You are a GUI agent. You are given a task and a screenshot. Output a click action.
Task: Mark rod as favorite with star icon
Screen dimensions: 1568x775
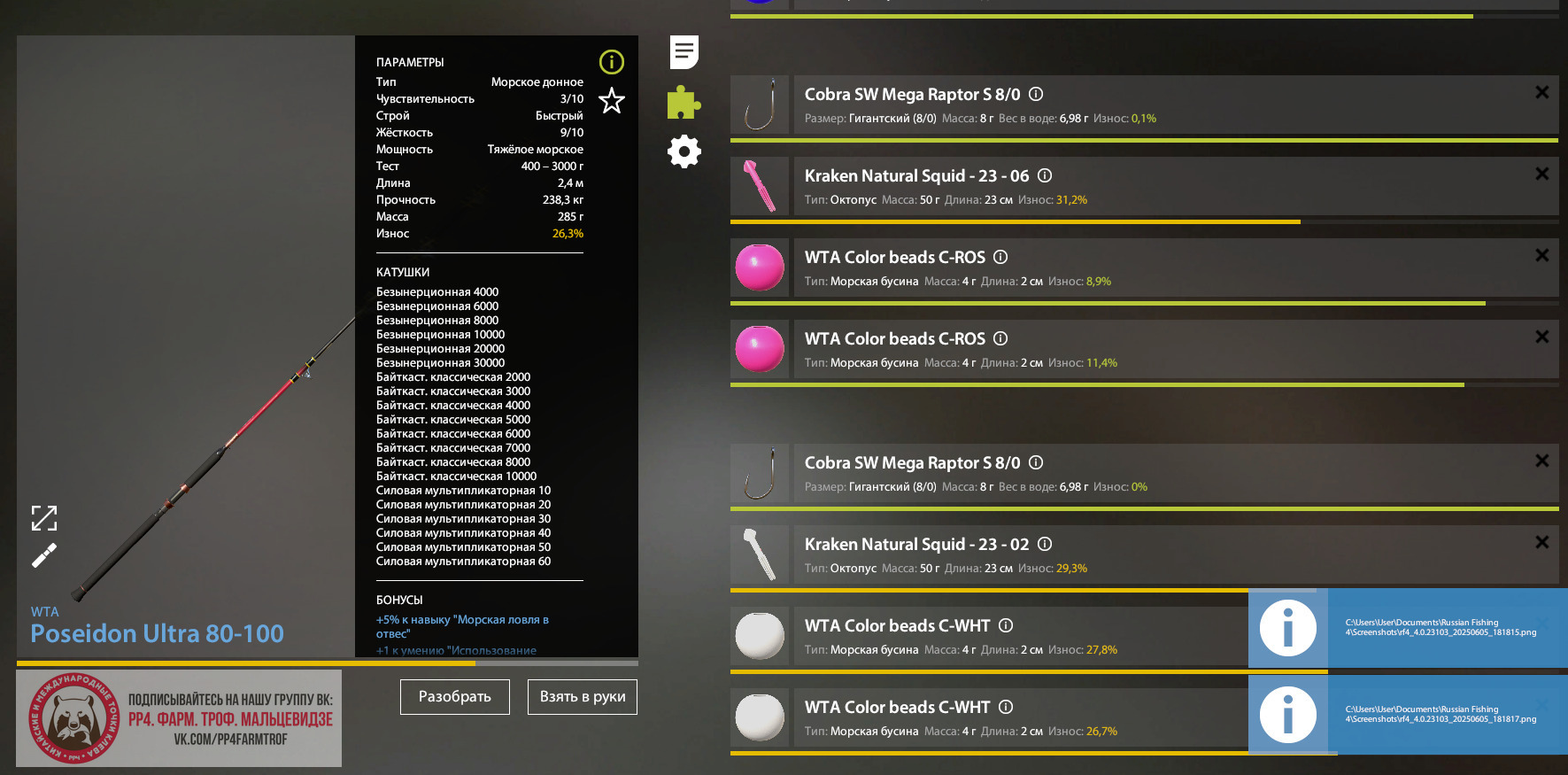[612, 101]
